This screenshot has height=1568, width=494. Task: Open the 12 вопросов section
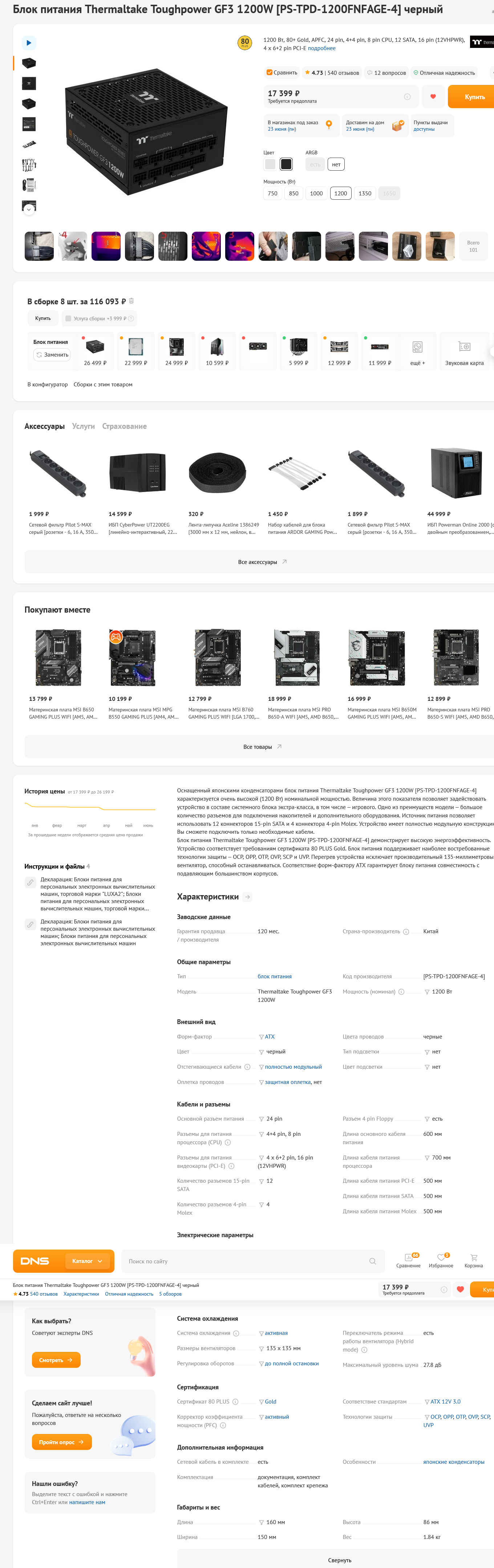[x=386, y=72]
